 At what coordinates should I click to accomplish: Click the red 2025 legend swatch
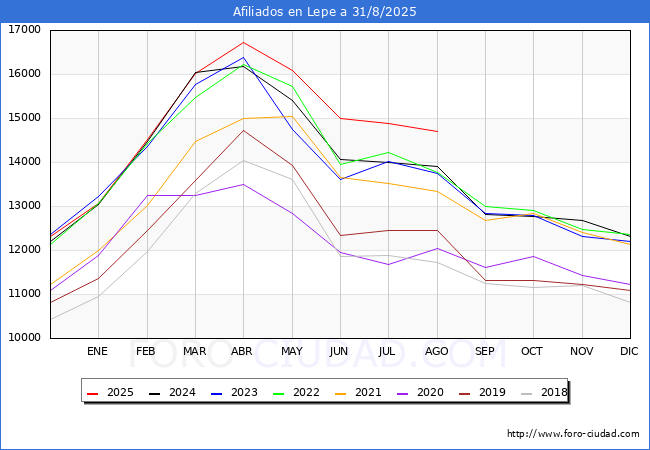click(x=92, y=393)
